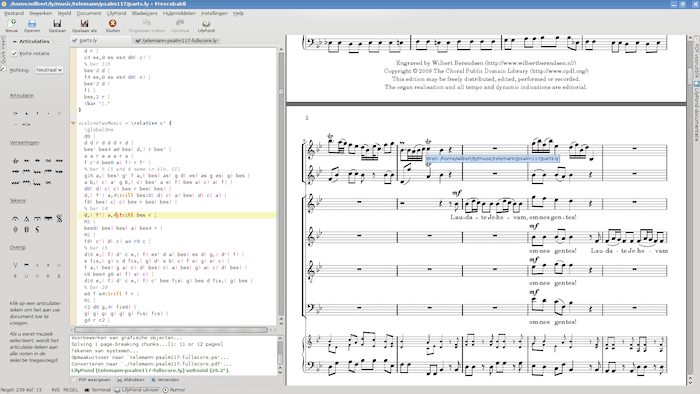The image size is (700, 394).
Task: Run the LilyPond engraver icon
Action: click(206, 25)
